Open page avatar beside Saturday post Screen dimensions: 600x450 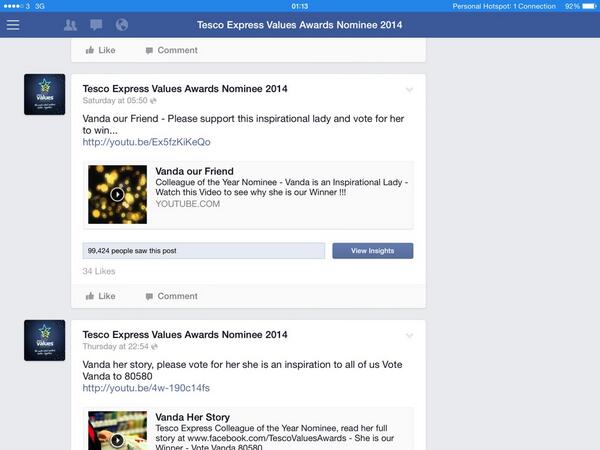coord(44,95)
